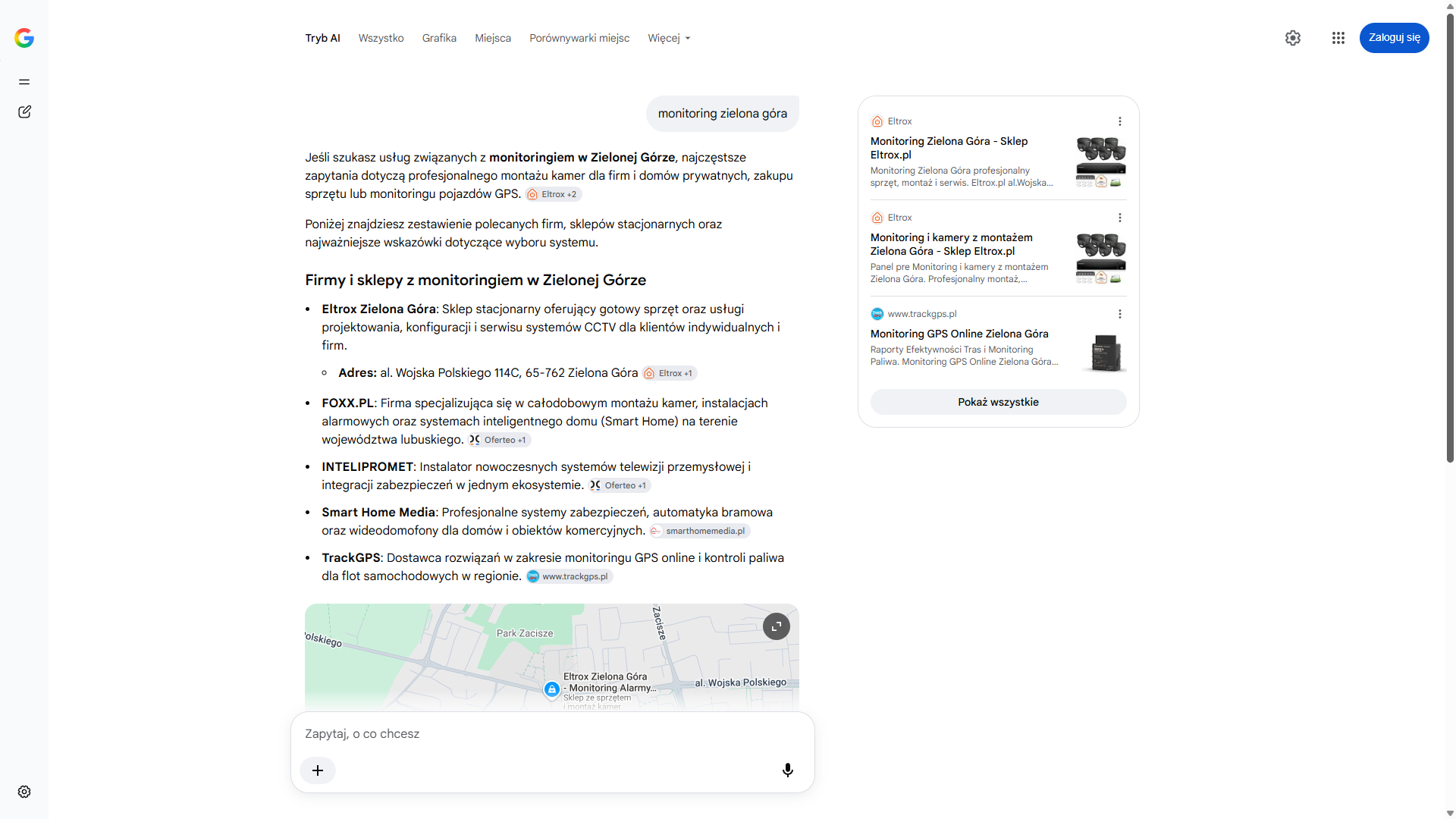Click the scrollbar down arrow
This screenshot has height=819, width=1456.
click(x=1450, y=813)
